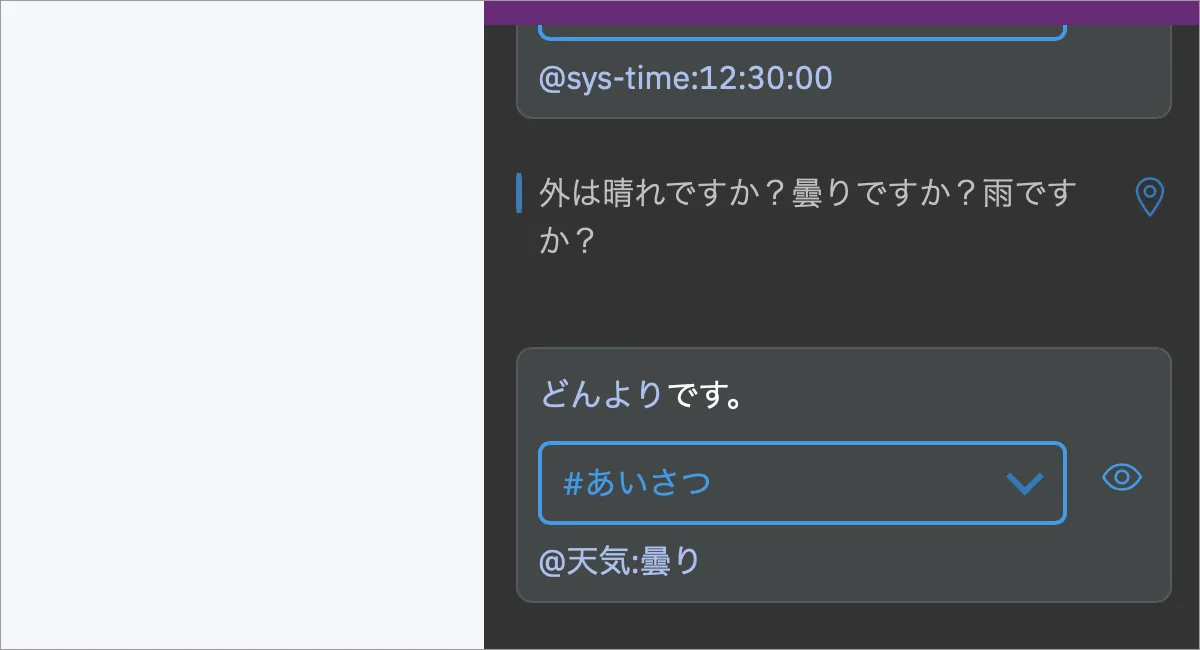This screenshot has height=650, width=1200.
Task: Click the highlighted word どんより
Action: 602,396
